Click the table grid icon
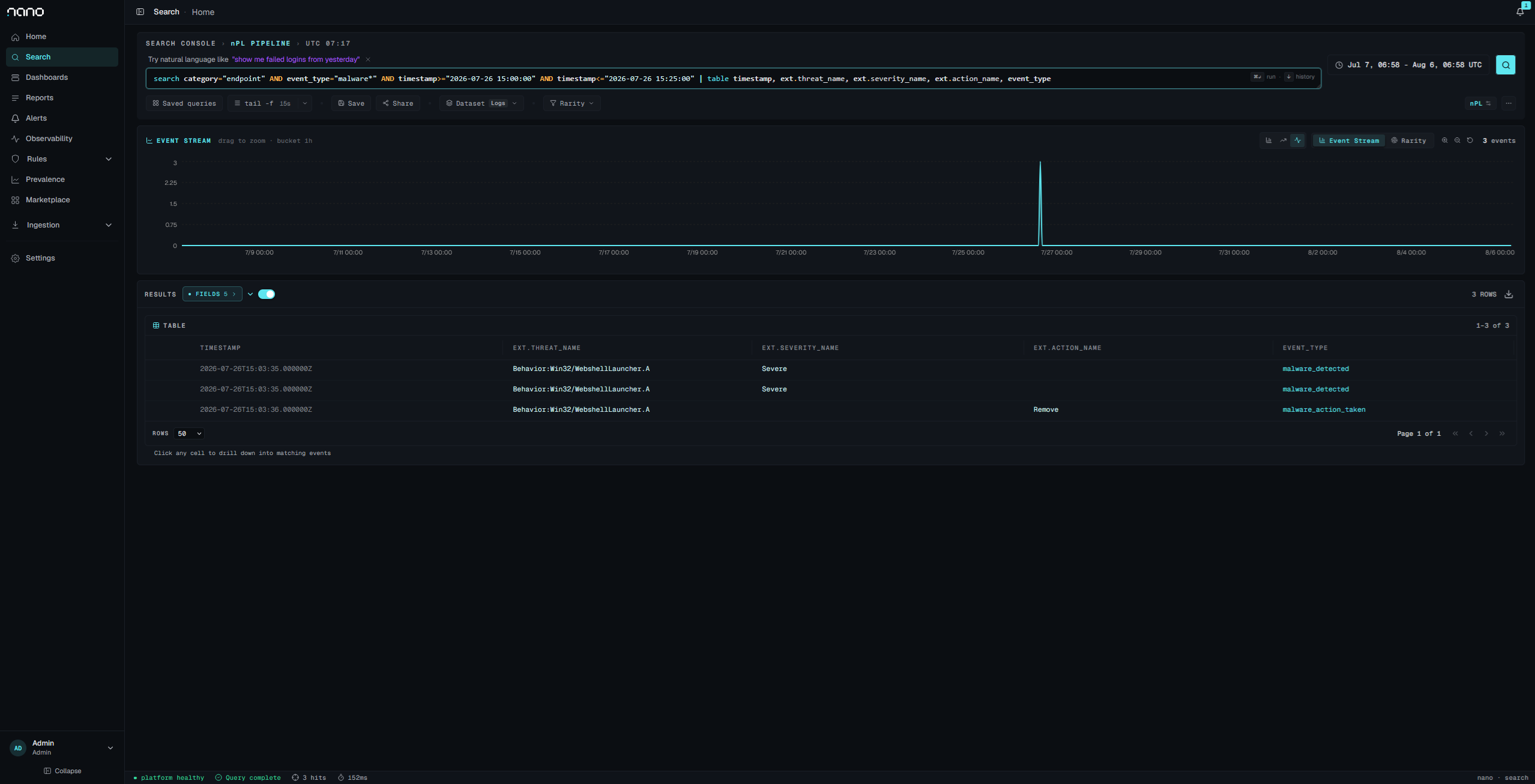1535x784 pixels. click(156, 325)
